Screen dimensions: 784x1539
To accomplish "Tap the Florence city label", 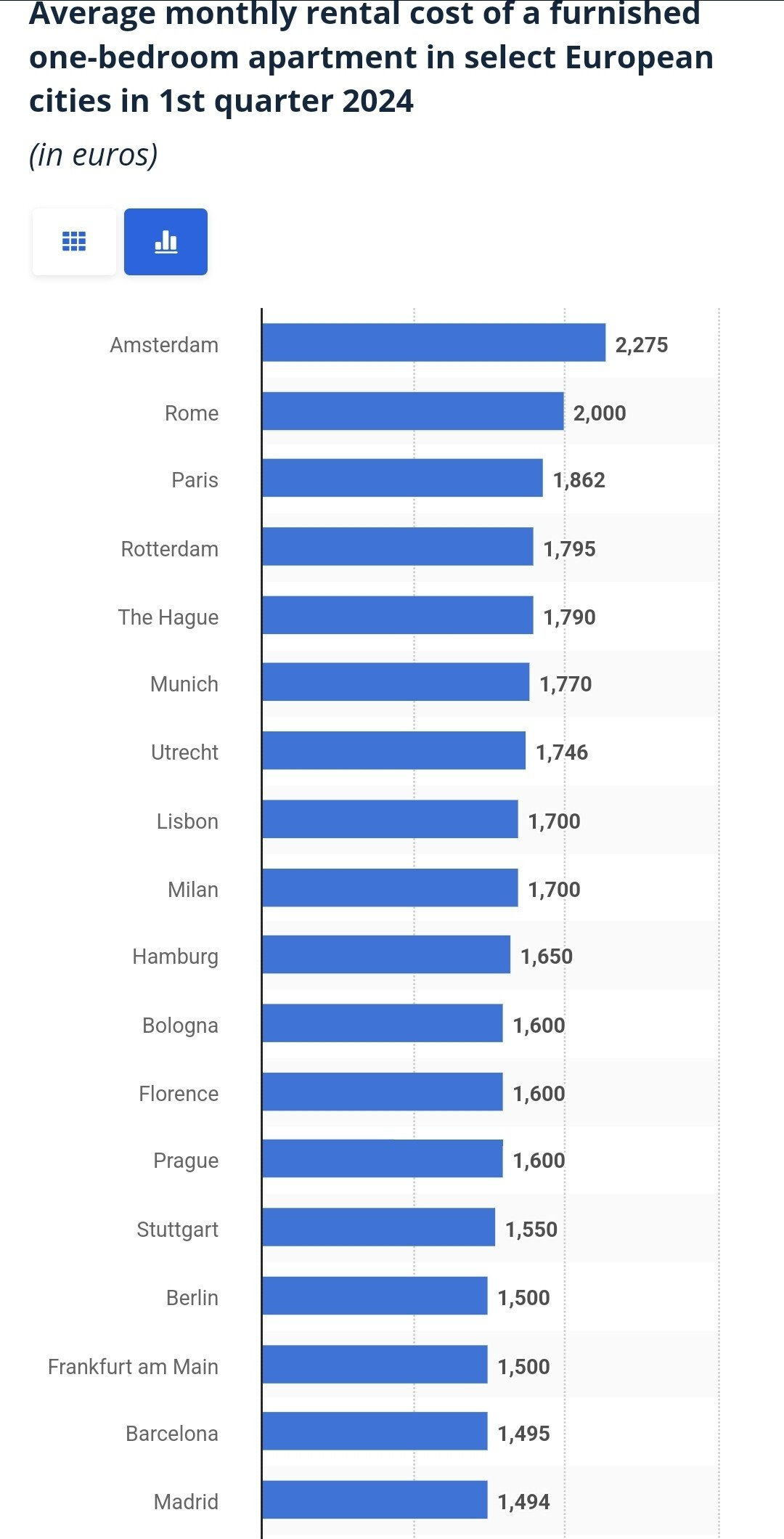I will [179, 1093].
